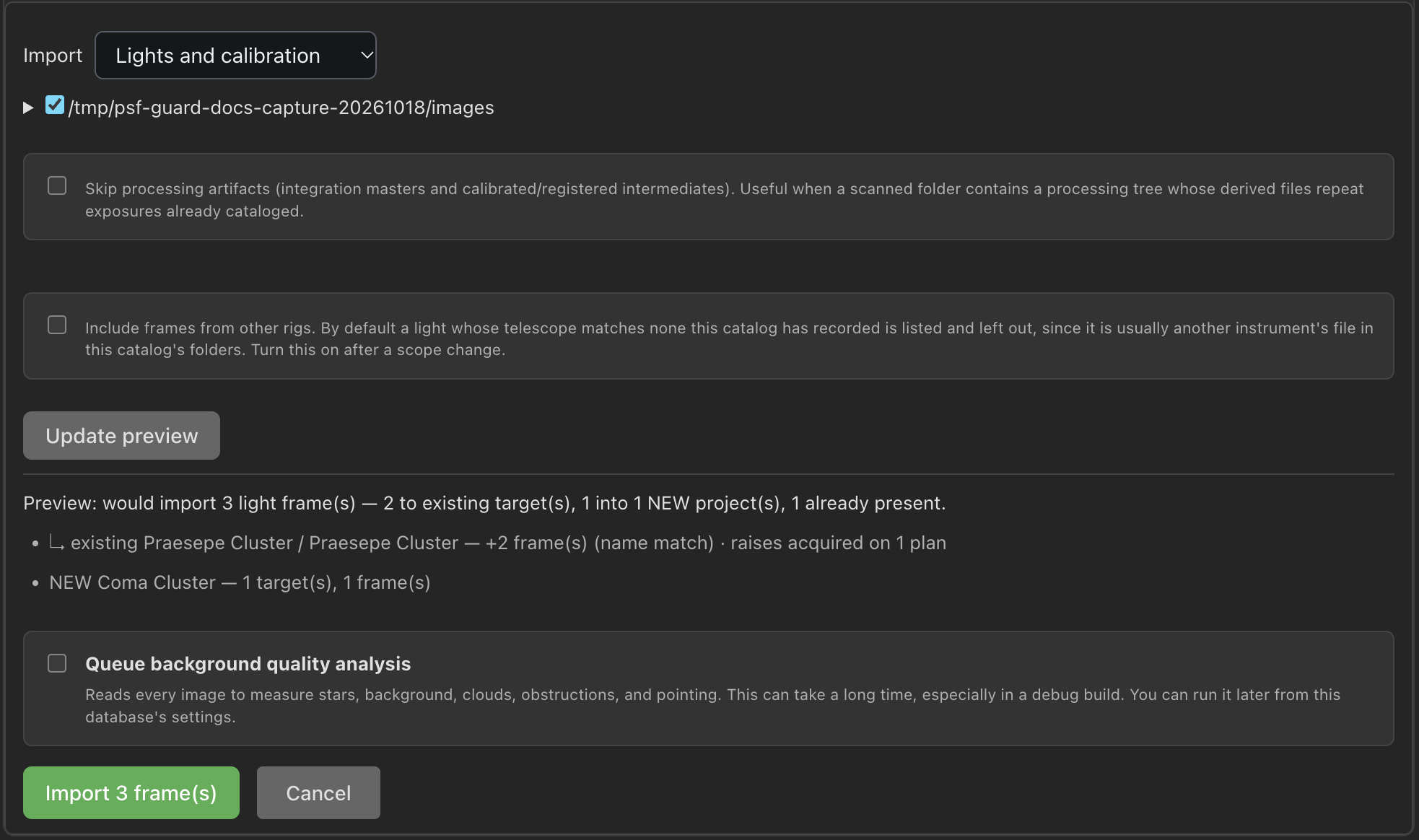1419x840 pixels.
Task: Click the existing Praesepe Cluster preview line
Action: point(497,543)
